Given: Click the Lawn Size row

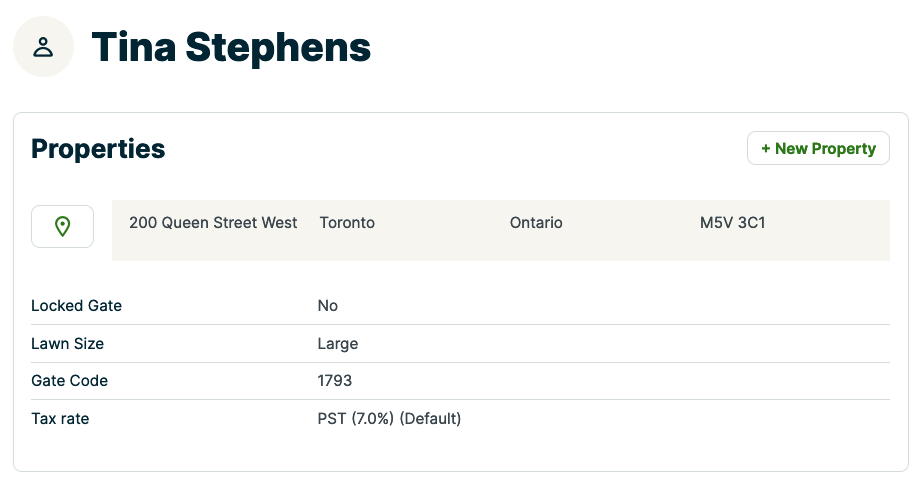Looking at the screenshot, I should click(600, 344).
